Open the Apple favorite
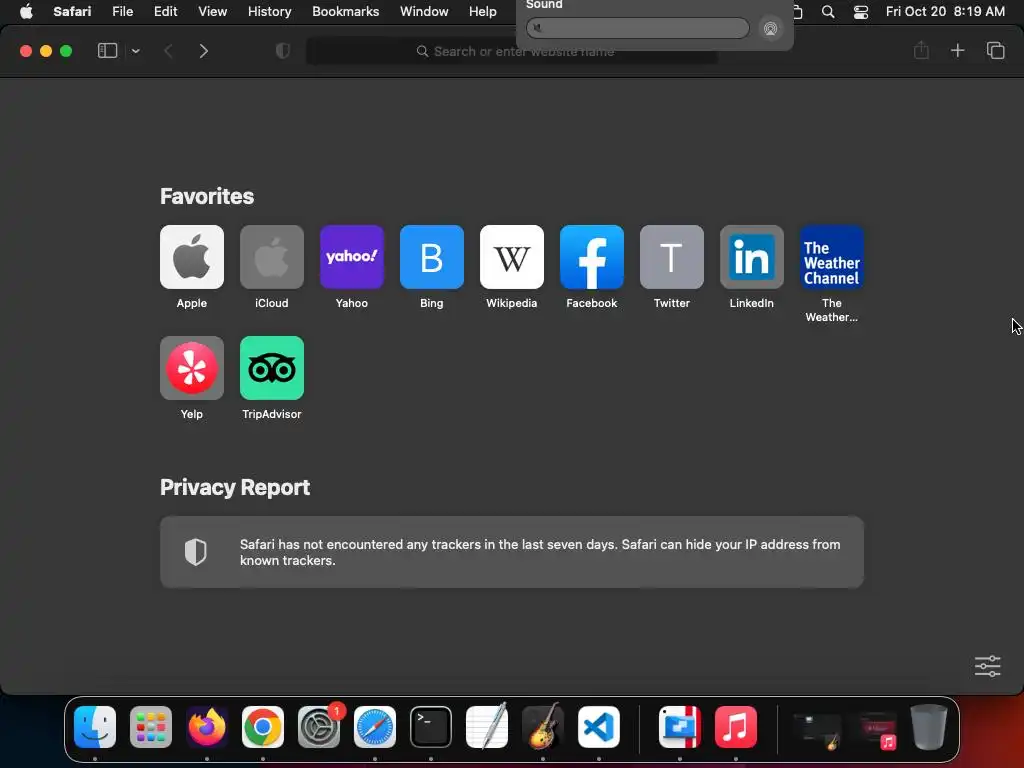 point(191,257)
